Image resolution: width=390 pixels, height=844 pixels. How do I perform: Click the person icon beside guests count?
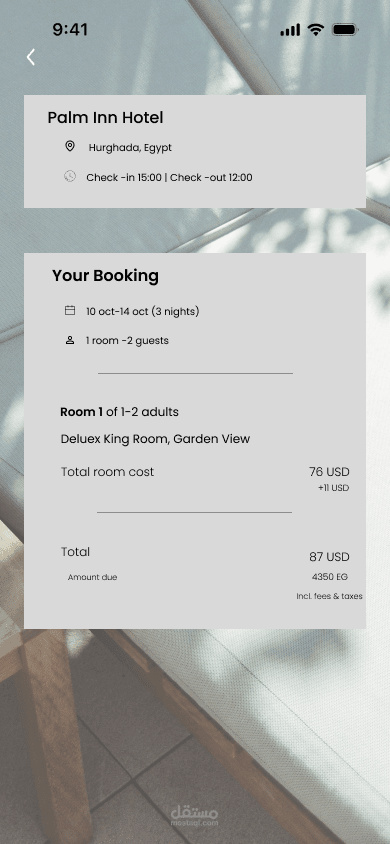(x=70, y=340)
